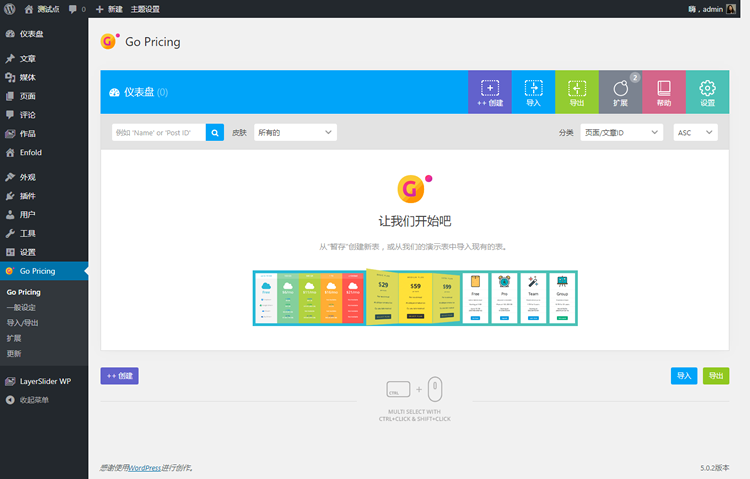
Task: Open 扩展 submenu link
Action: point(14,338)
